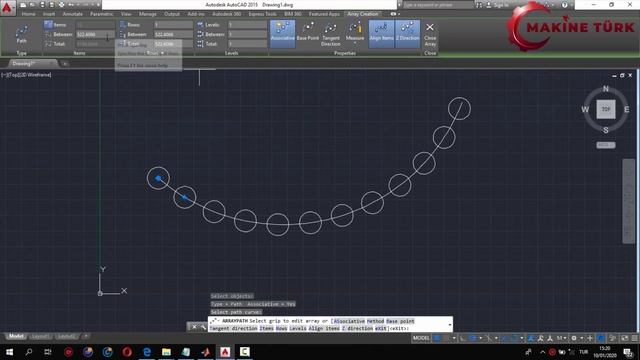The image size is (640, 360).
Task: Click the Model layout tab
Action: pos(16,336)
